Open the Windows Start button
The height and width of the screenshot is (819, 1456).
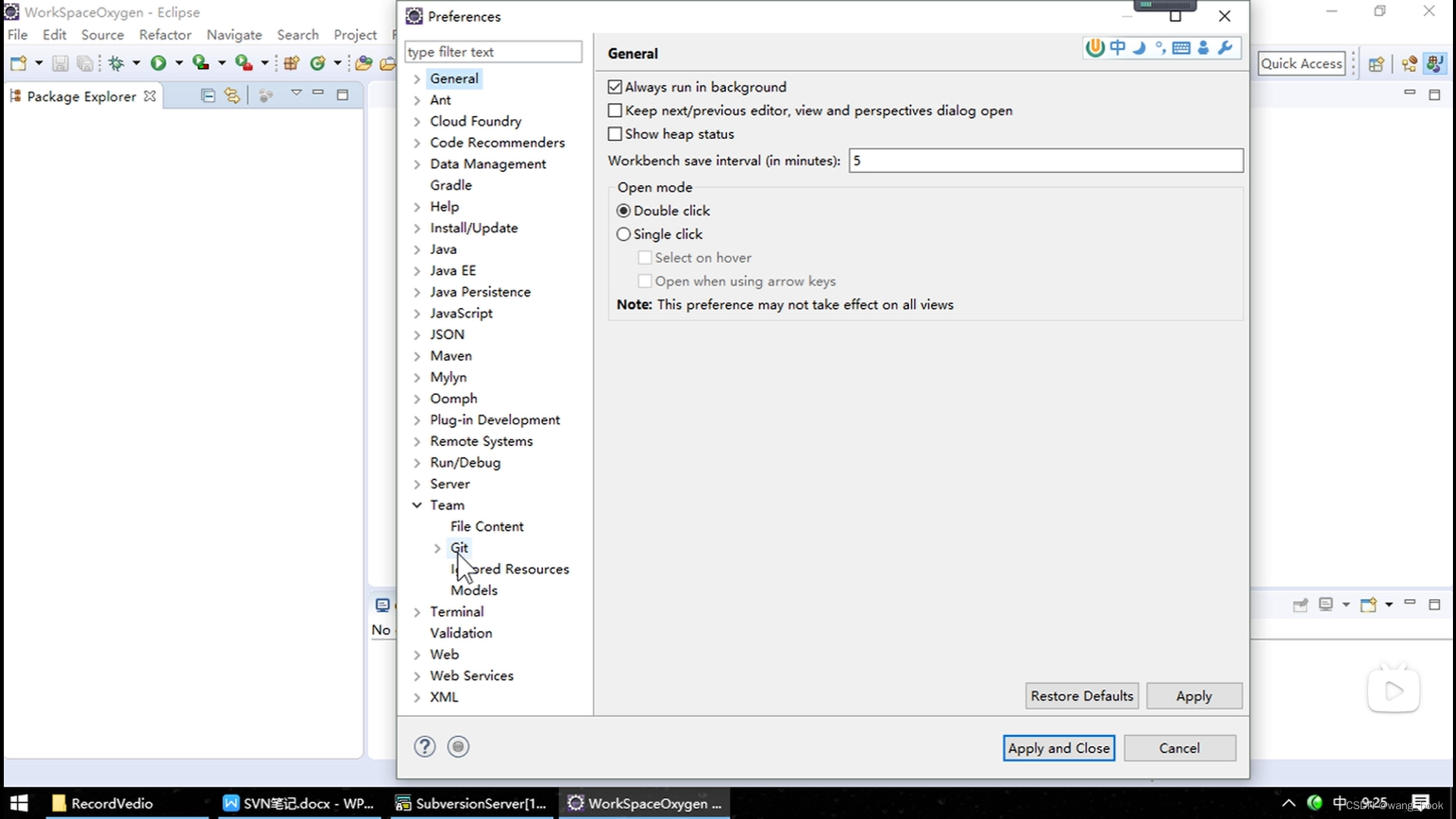pos(20,803)
